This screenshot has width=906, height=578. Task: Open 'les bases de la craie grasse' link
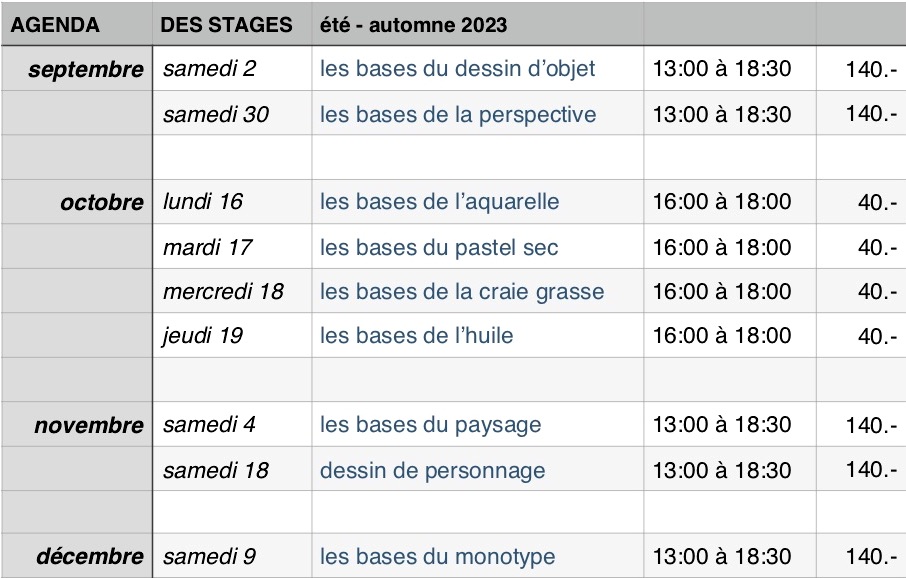[462, 291]
